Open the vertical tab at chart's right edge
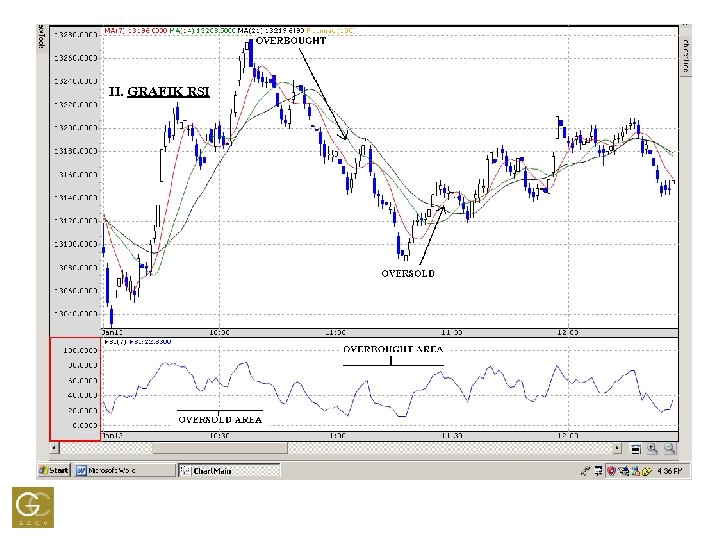This screenshot has width=720, height=540. 686,55
